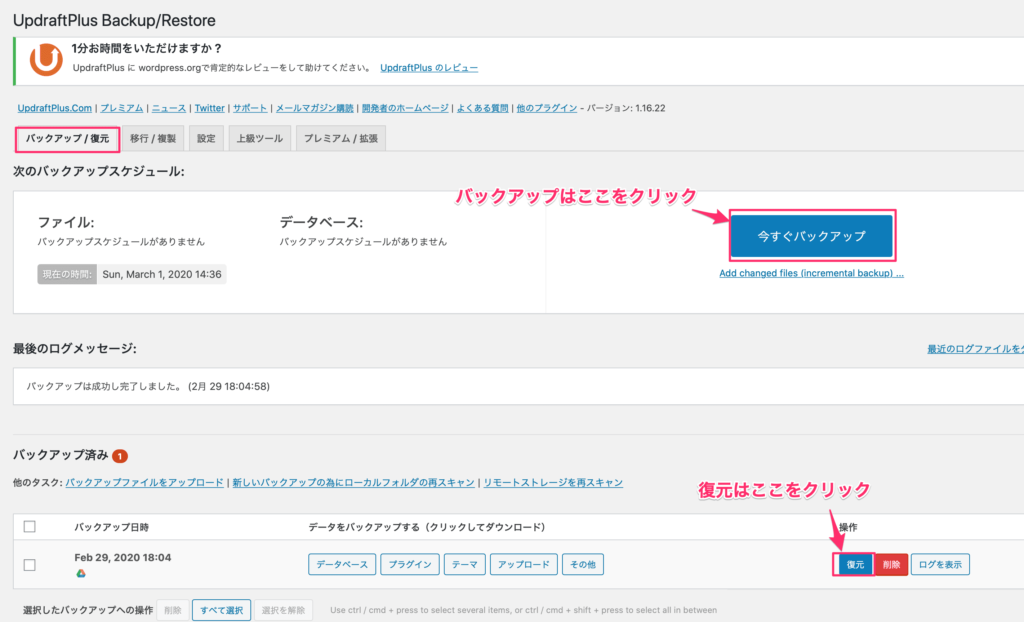Open Add changed files (incremental backup) link
This screenshot has height=622, width=1024.
tap(811, 273)
